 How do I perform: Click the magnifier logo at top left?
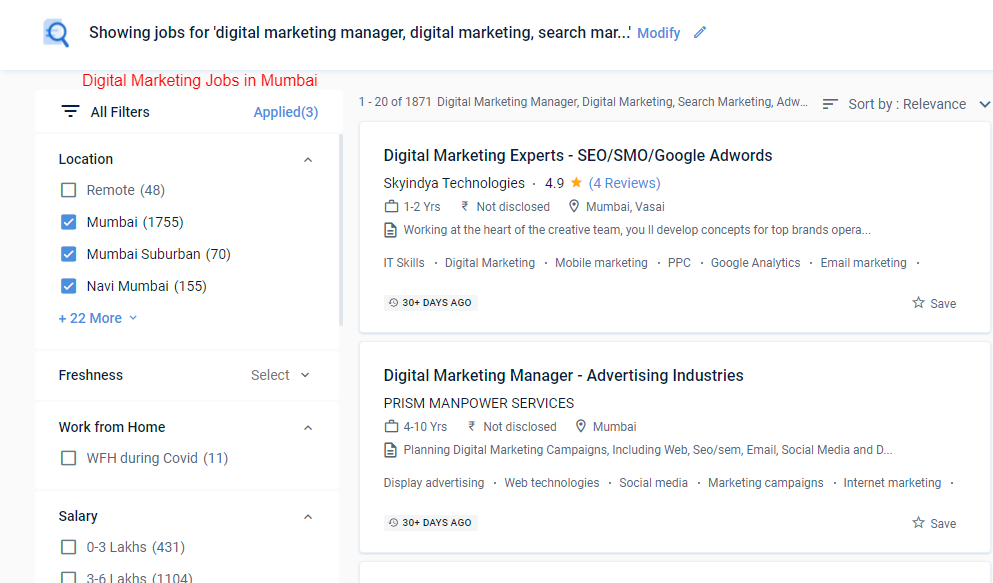56,32
